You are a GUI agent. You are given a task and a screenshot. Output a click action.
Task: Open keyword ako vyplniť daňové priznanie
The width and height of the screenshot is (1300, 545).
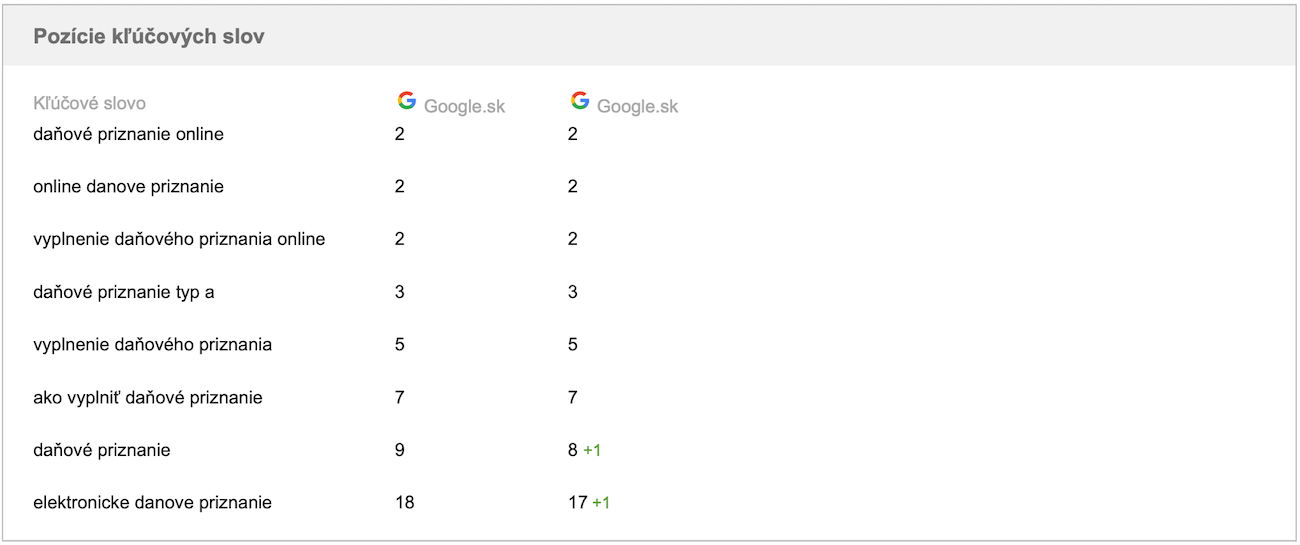tap(148, 398)
